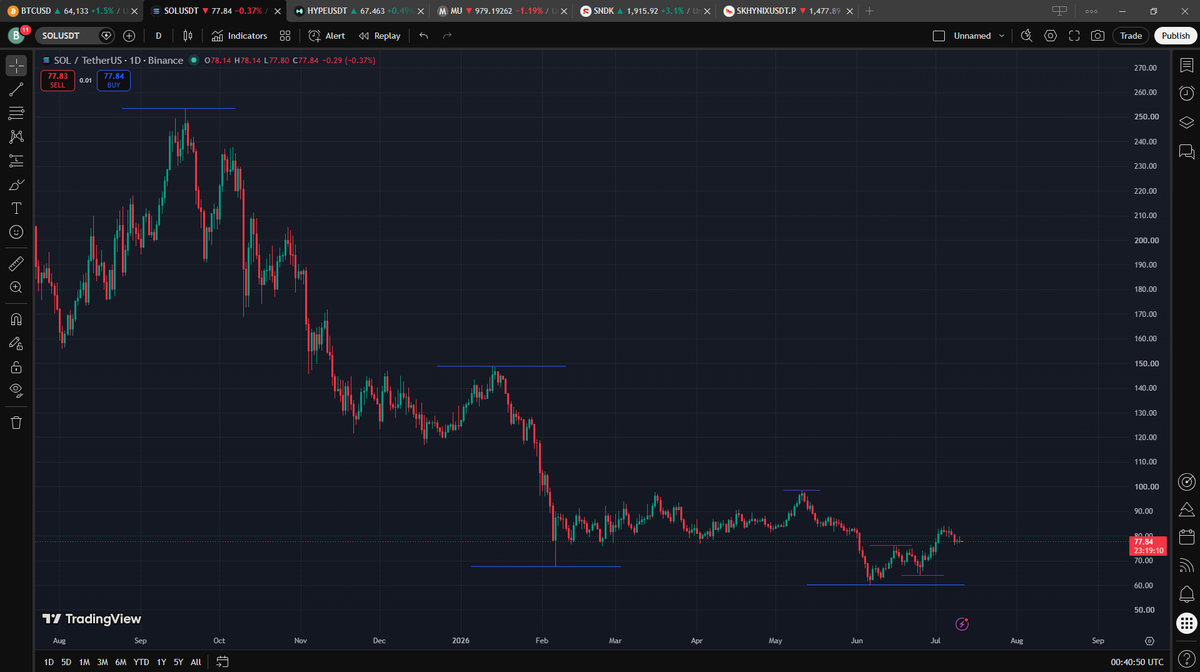Open the pine lightbulb ideas icon
Screen dimensions: 1200x672
point(1186,509)
